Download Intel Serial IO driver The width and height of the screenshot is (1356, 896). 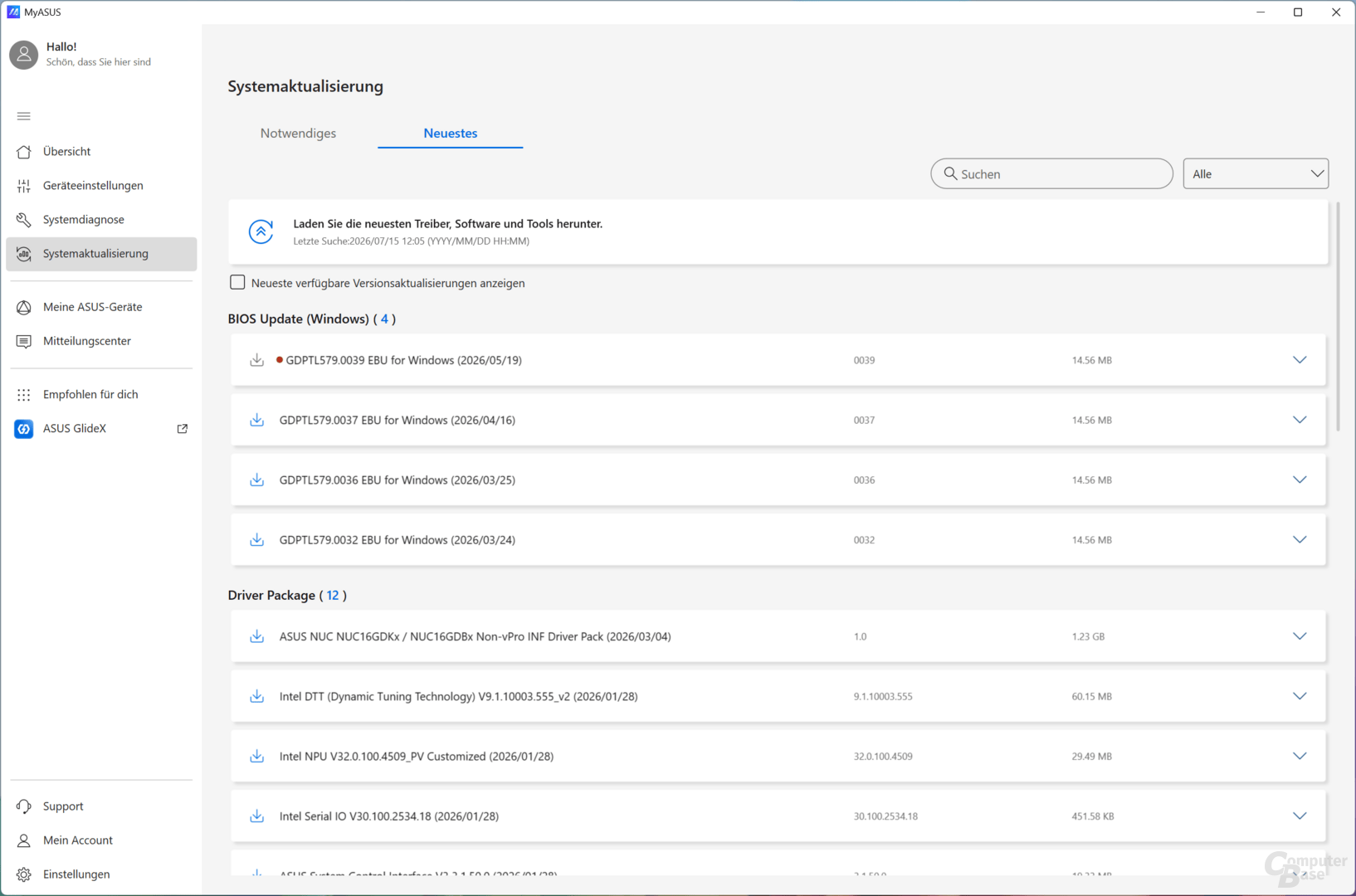(256, 816)
